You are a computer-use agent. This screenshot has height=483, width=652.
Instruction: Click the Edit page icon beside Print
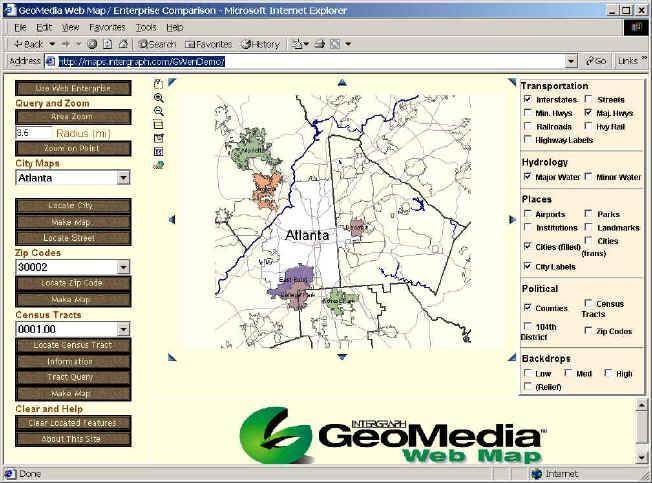tap(335, 44)
